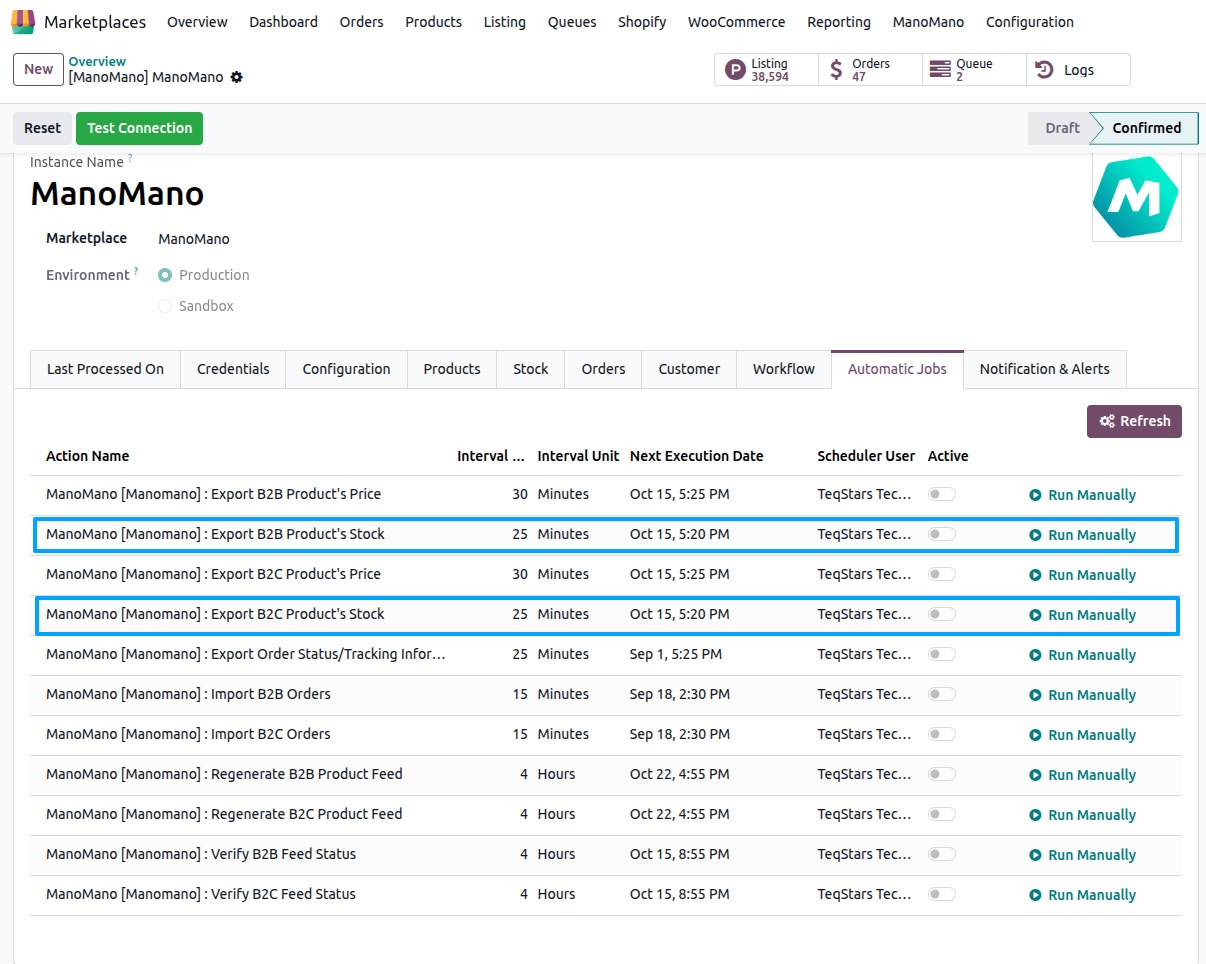The height and width of the screenshot is (964, 1206).
Task: Open the Orders menu in top bar
Action: point(361,22)
